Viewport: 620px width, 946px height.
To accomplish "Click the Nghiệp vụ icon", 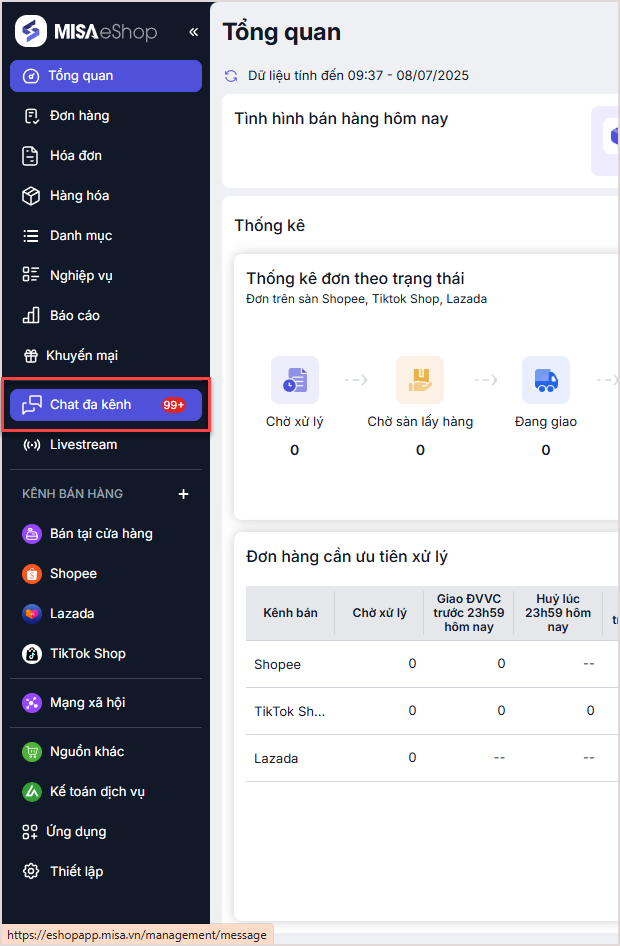I will click(x=31, y=275).
